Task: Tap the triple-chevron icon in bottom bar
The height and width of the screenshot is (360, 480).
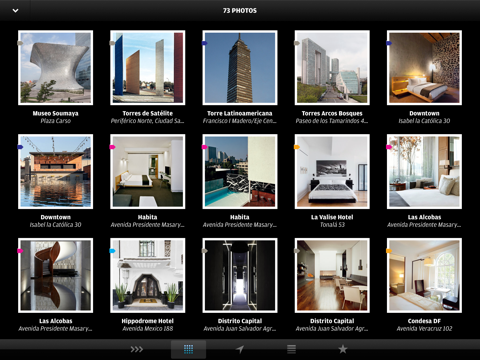Action: pyautogui.click(x=137, y=349)
